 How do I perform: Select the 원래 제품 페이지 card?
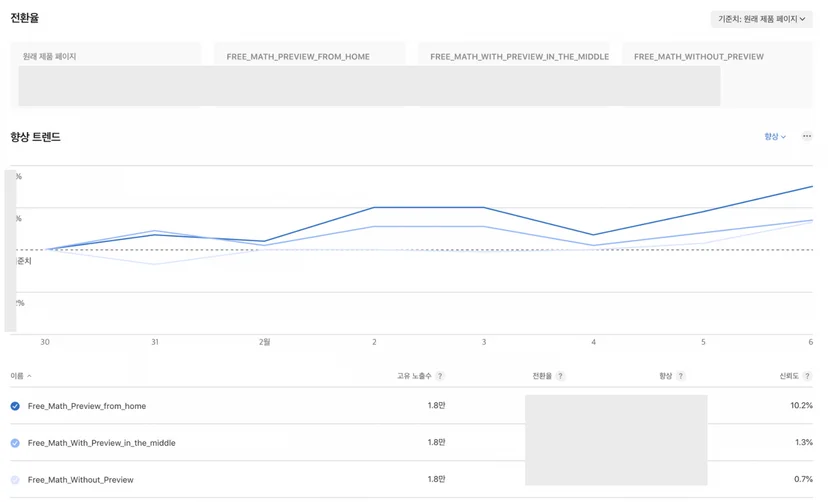tap(106, 75)
